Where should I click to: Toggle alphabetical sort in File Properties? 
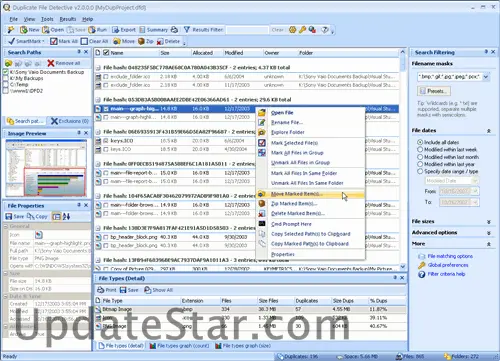pyautogui.click(x=66, y=217)
